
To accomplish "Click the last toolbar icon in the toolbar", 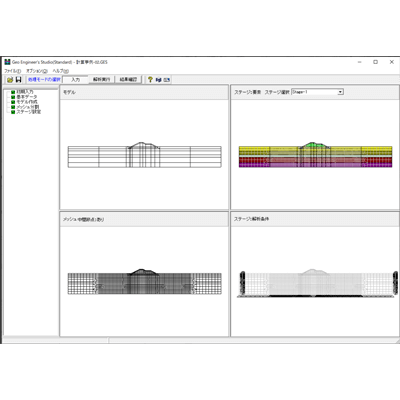I will [167, 80].
